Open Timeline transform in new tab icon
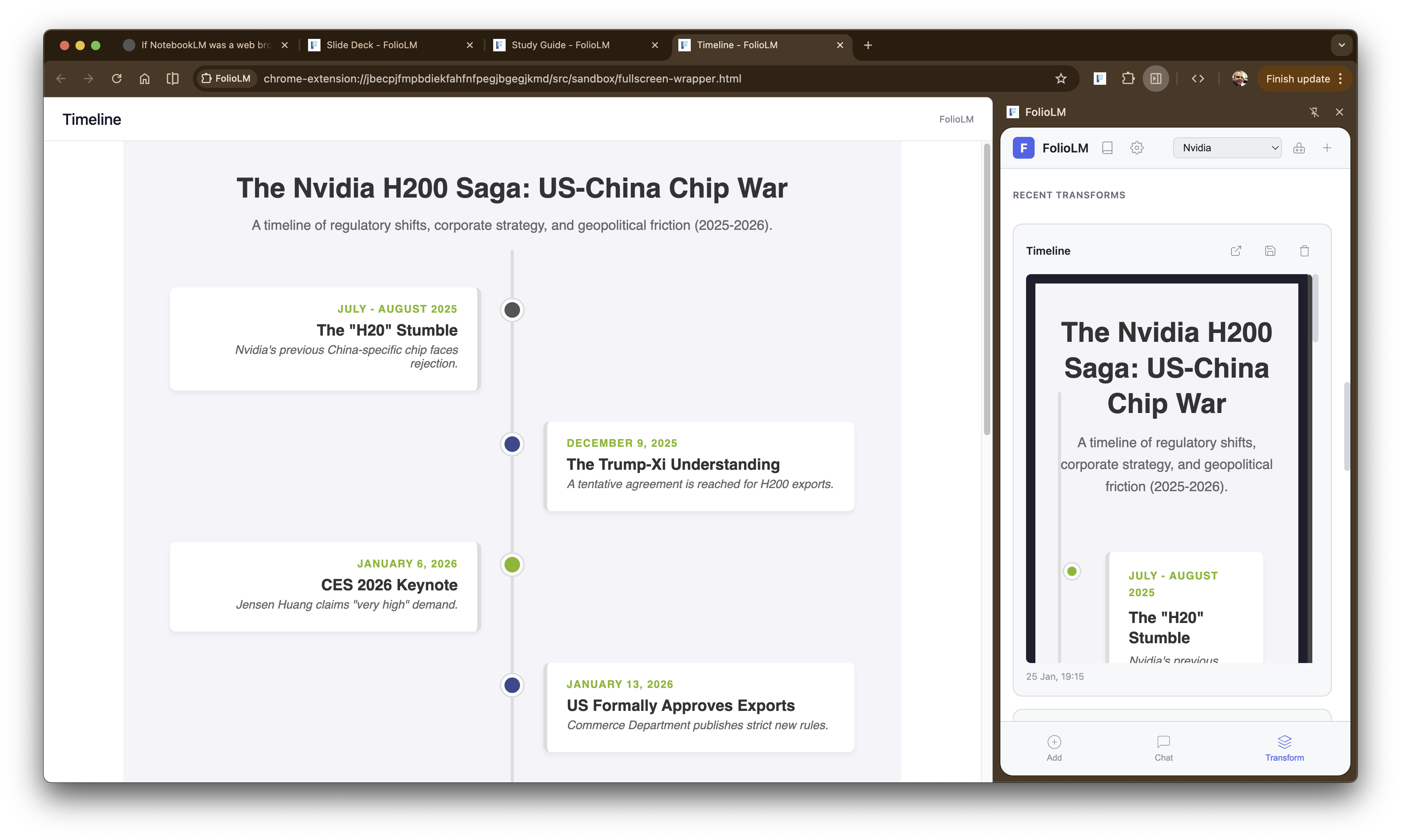This screenshot has width=1401, height=840. click(1236, 251)
